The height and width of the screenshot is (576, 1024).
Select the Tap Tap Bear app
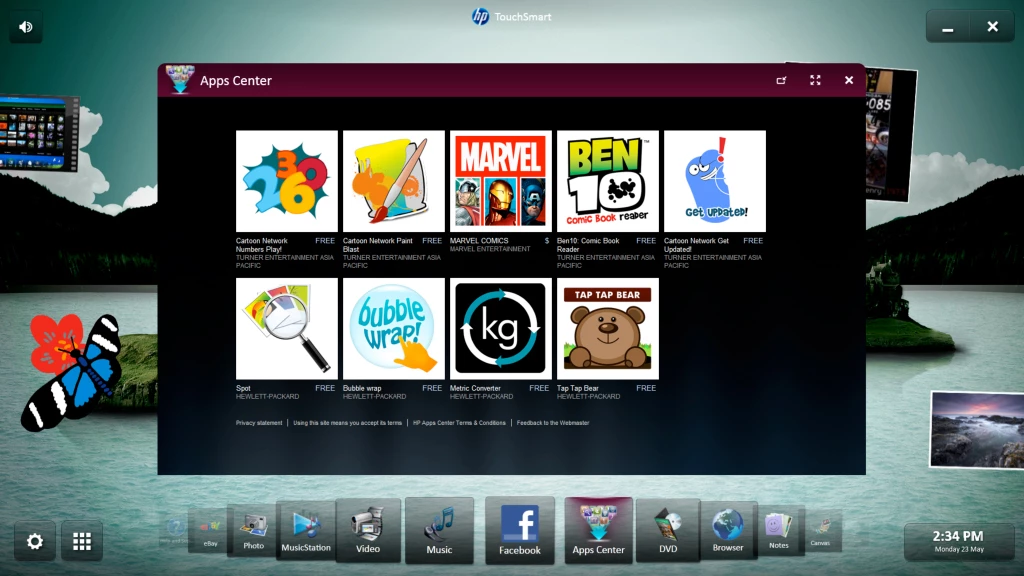[x=608, y=328]
